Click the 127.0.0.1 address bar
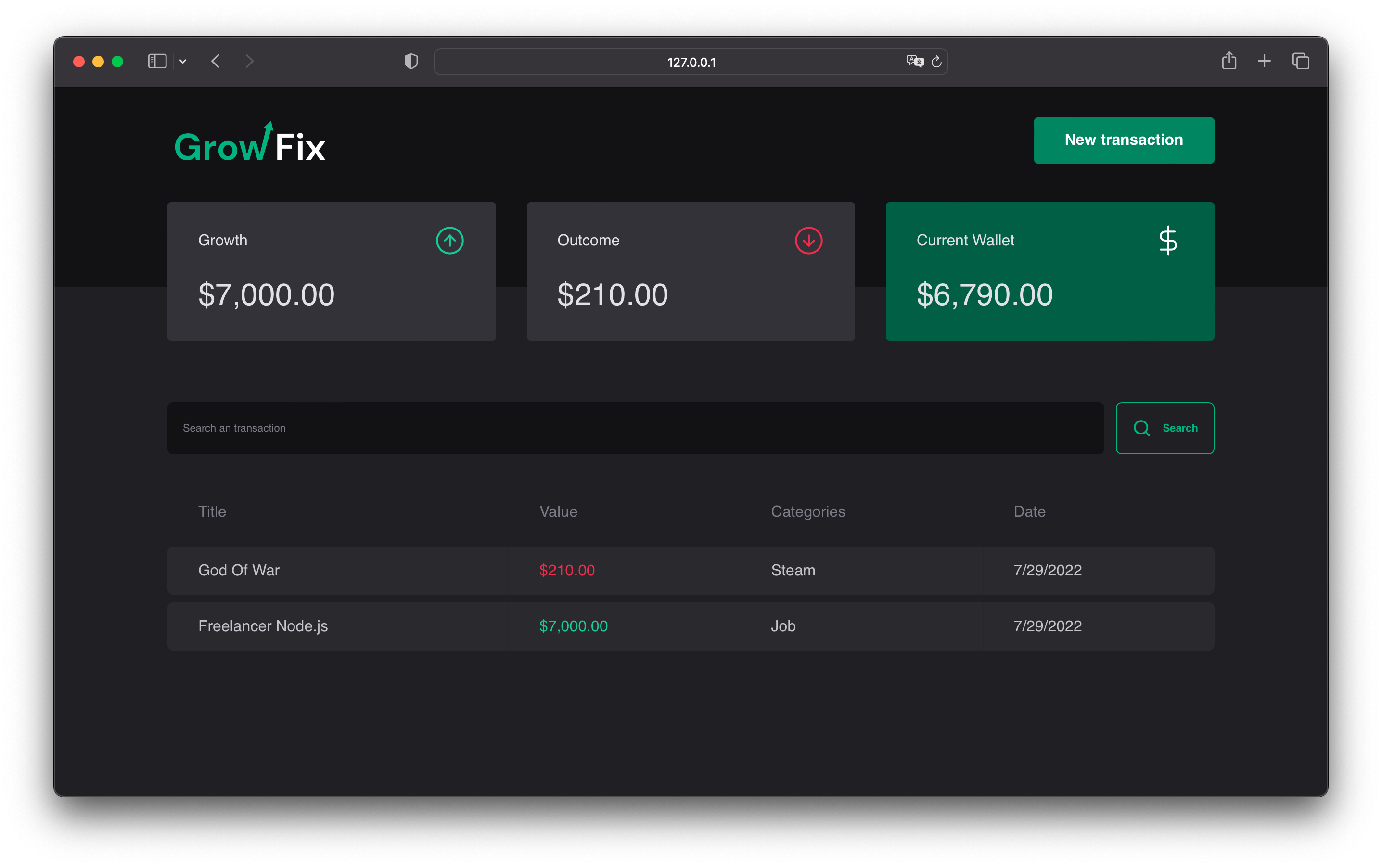The image size is (1382, 868). pos(691,62)
